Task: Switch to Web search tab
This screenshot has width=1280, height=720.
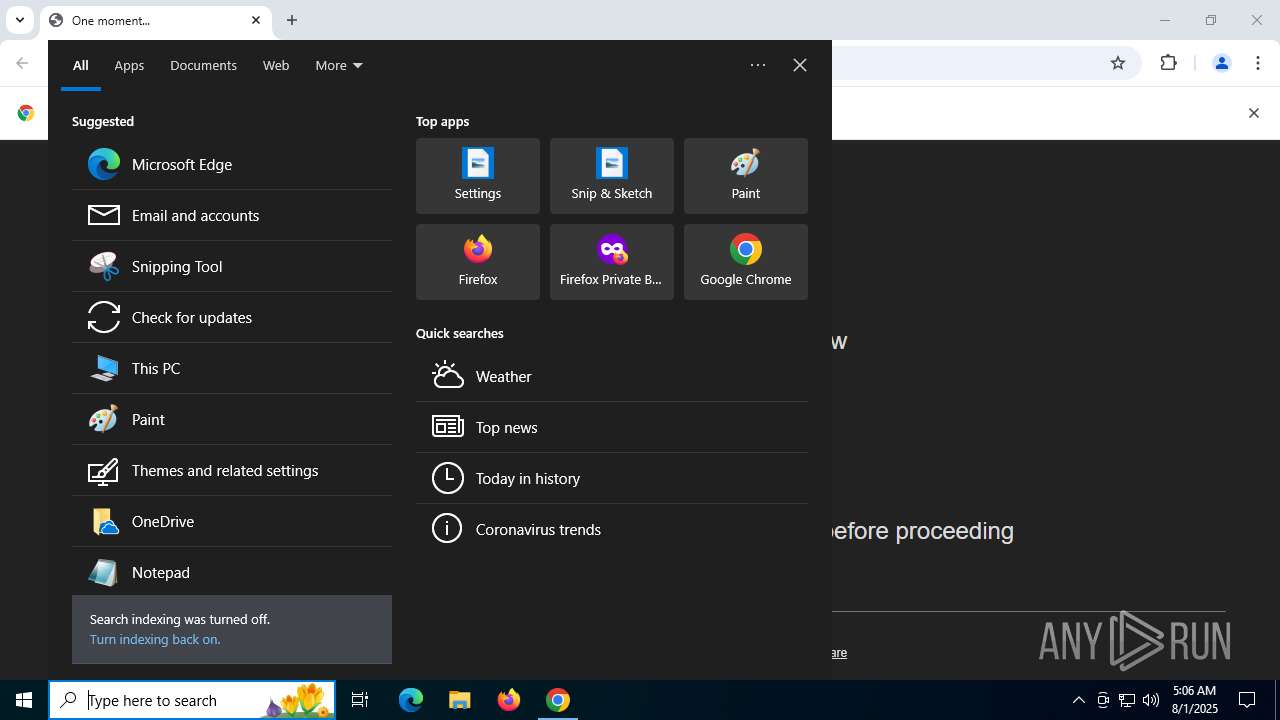Action: pos(276,65)
